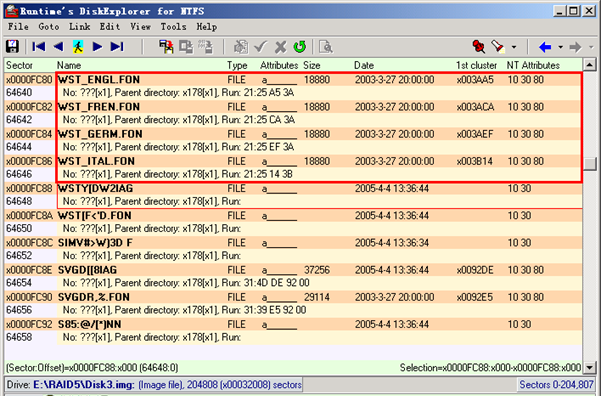Click the NT Attributes column header

tap(533, 65)
